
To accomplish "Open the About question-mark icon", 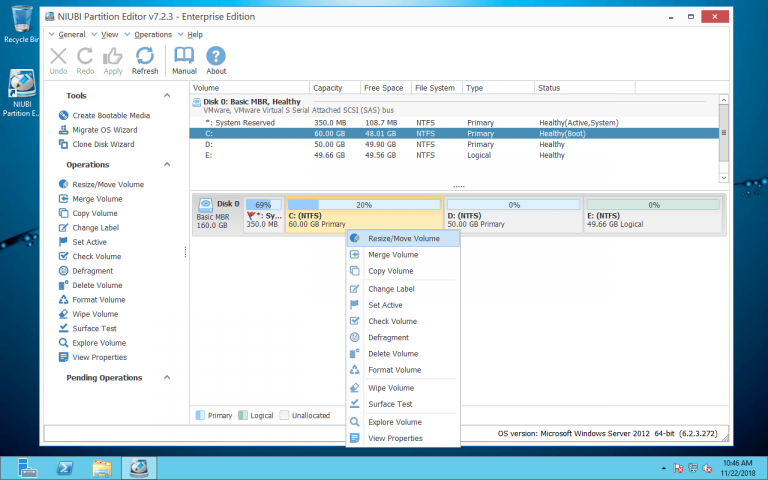I will click(x=216, y=56).
